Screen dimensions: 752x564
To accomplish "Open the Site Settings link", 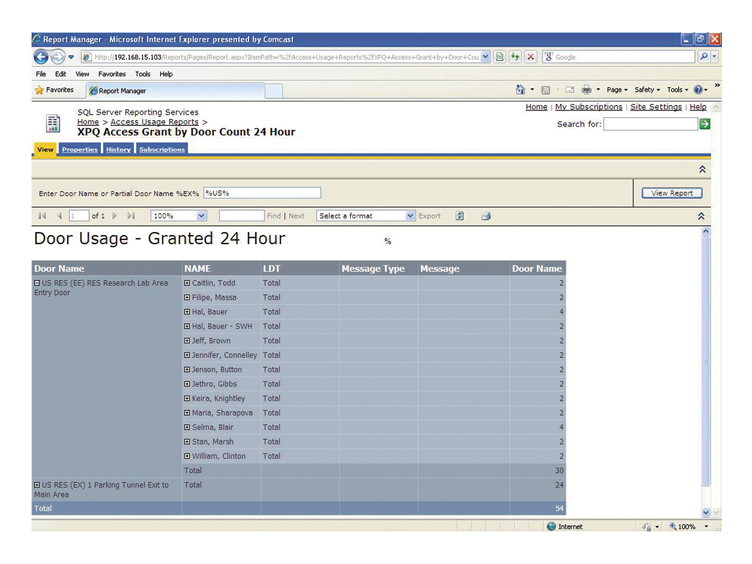I will pos(657,107).
